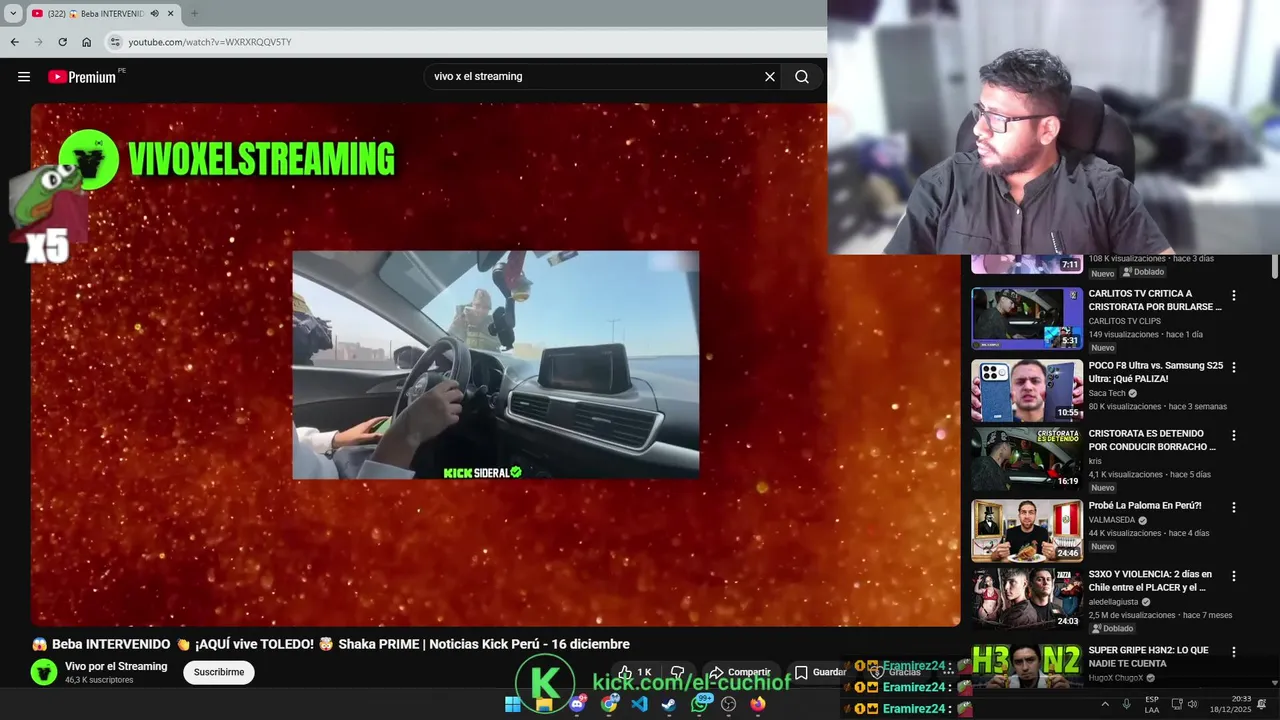
Task: Open 'POCO F8 Ultra vs. Samsung S25' thumbnail
Action: coord(1027,390)
